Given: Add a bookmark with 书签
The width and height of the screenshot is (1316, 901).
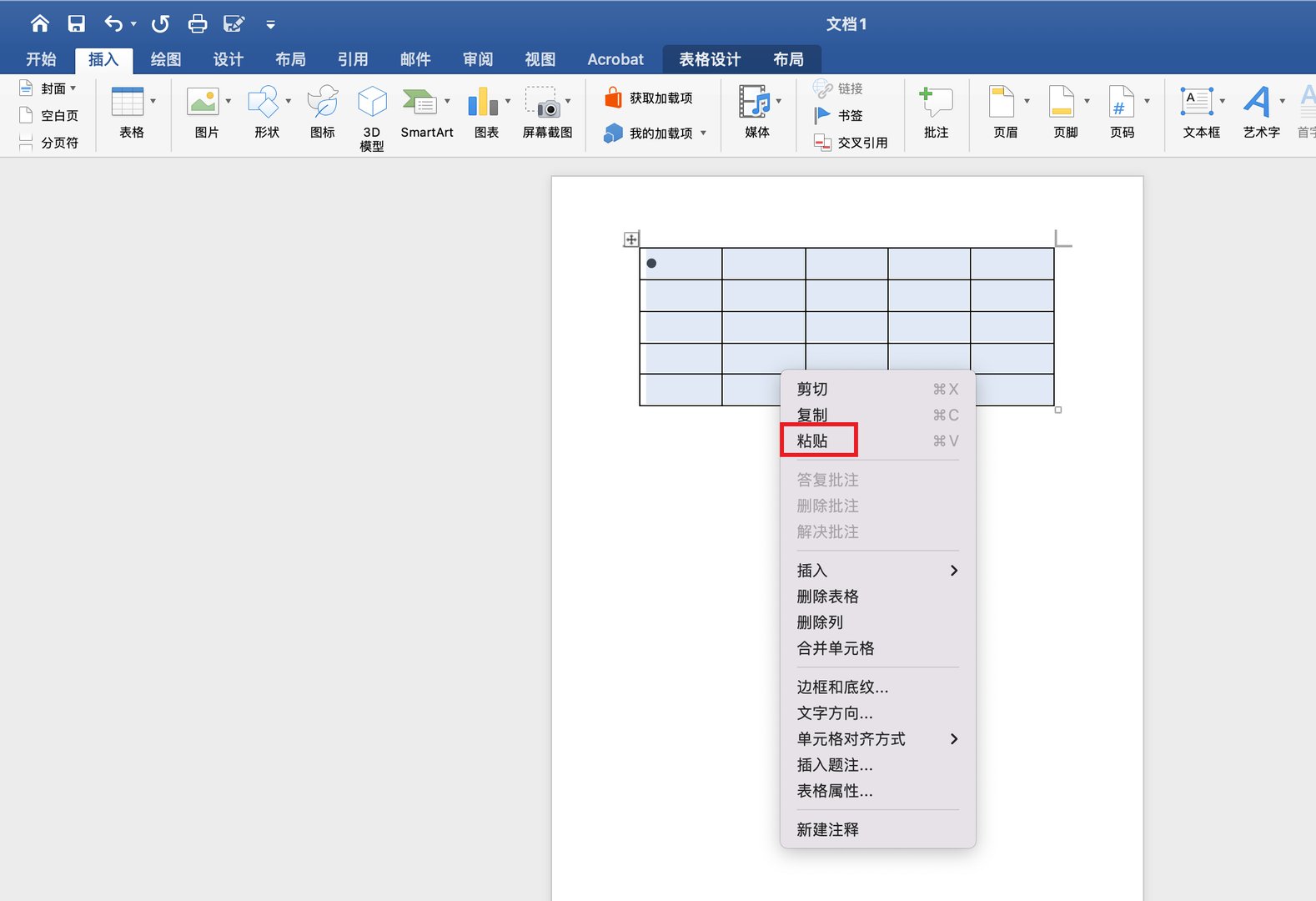Looking at the screenshot, I should coord(839,115).
